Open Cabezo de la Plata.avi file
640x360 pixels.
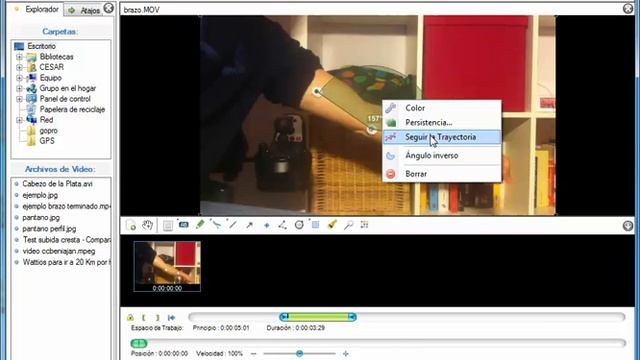[57, 184]
